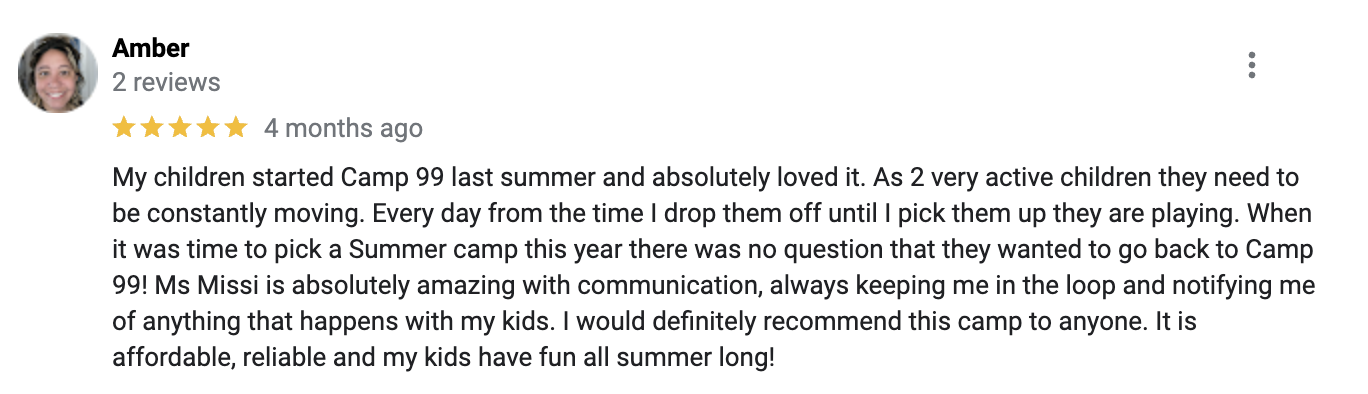Click the "4 months ago" timestamp
The height and width of the screenshot is (394, 1368).
[343, 128]
